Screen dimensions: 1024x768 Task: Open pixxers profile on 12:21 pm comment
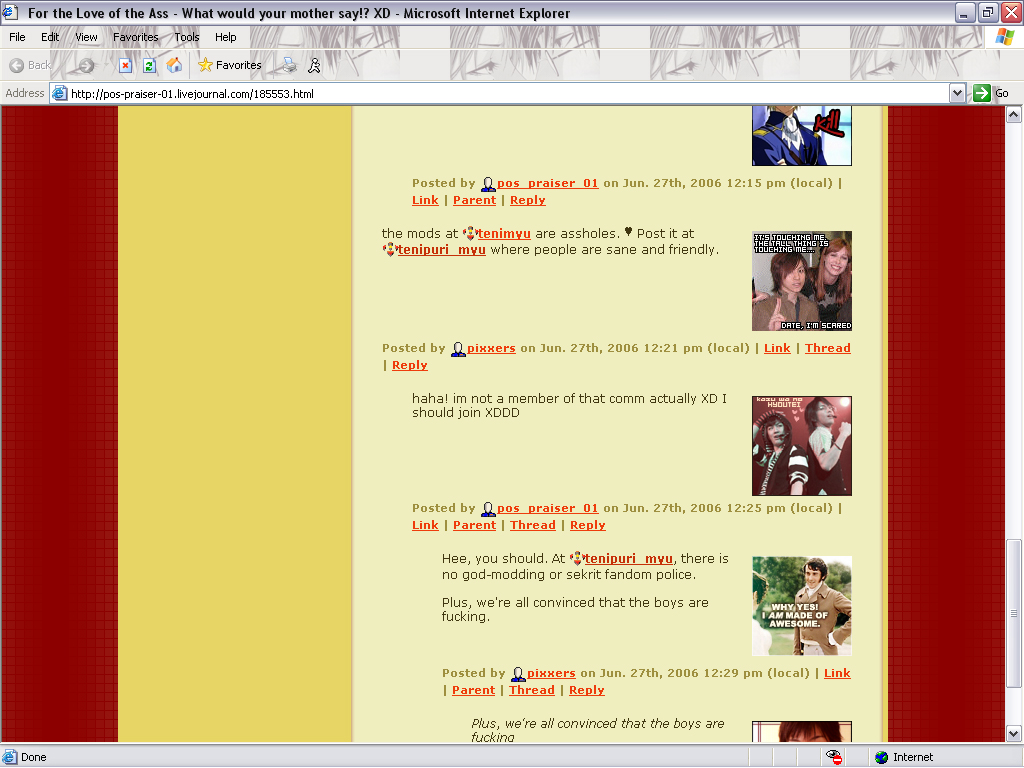coord(491,349)
